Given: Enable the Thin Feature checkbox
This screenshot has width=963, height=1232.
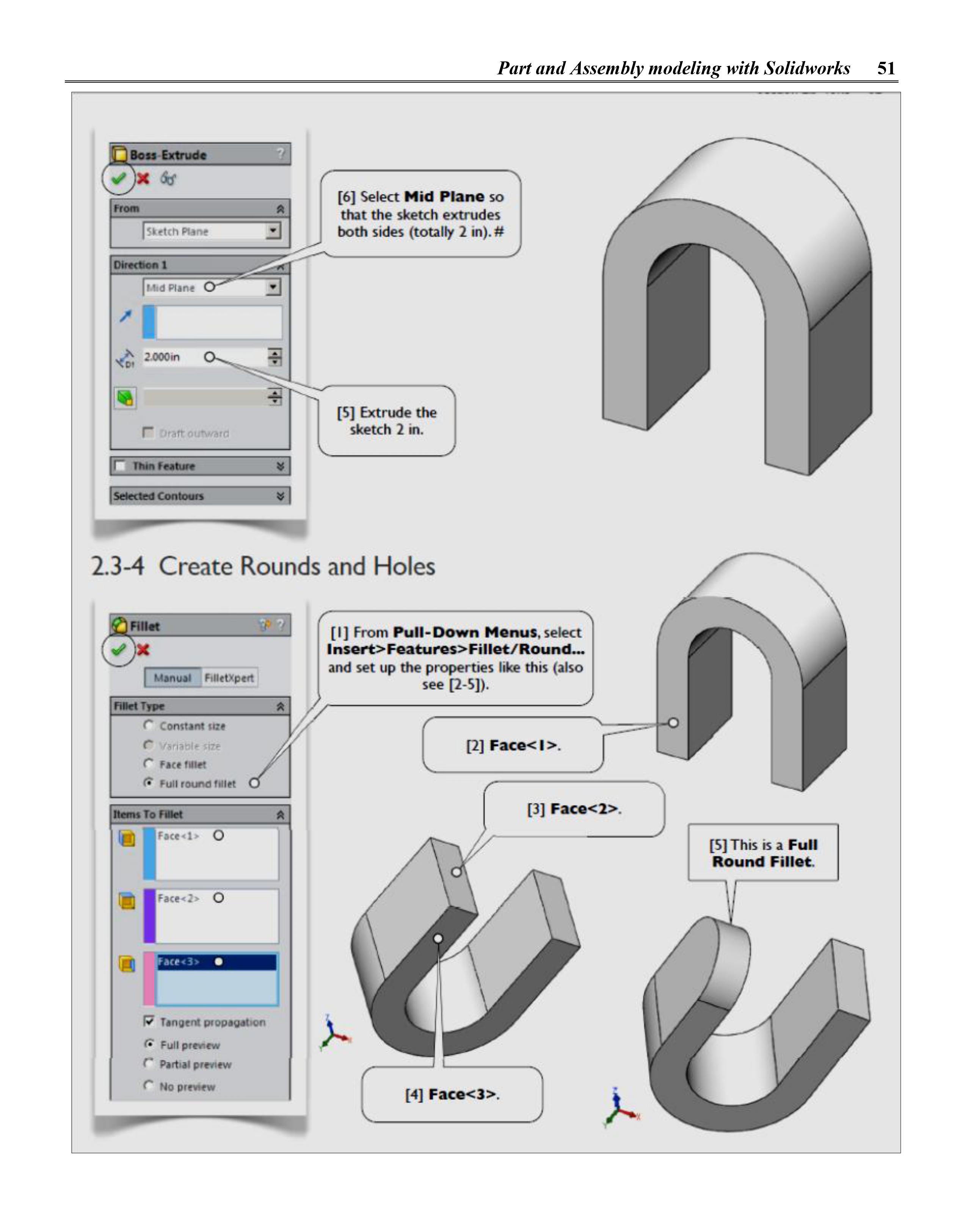Looking at the screenshot, I should pos(120,466).
